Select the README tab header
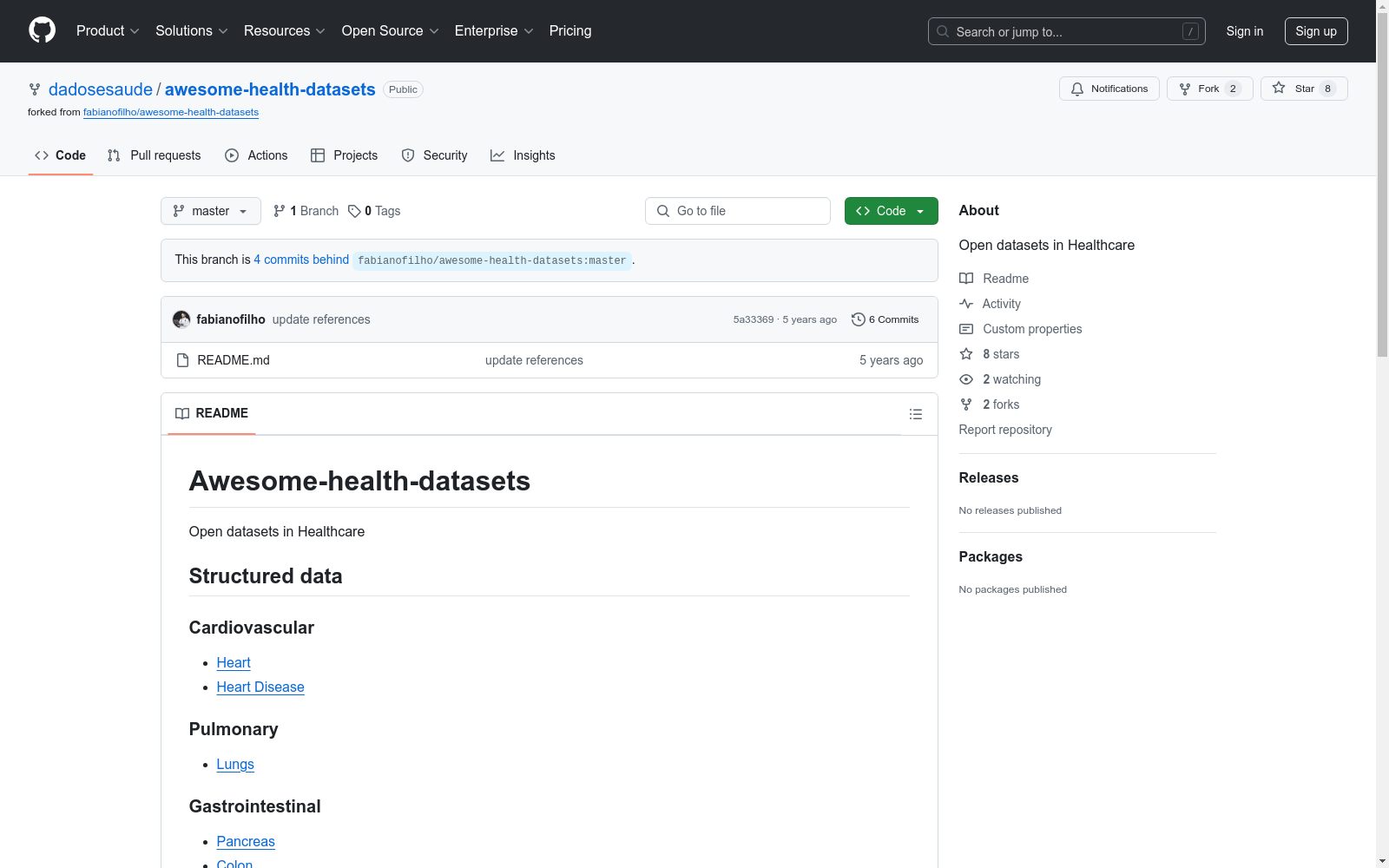Viewport: 1389px width, 868px height. coord(212,413)
